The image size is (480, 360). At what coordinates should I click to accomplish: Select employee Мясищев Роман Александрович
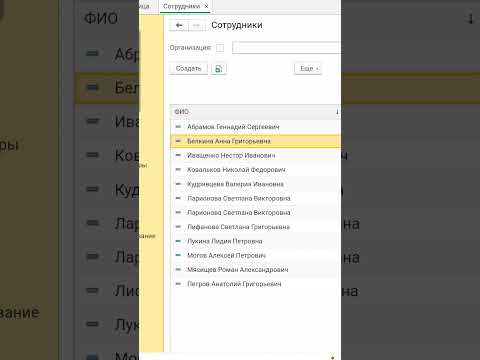[x=256, y=270]
